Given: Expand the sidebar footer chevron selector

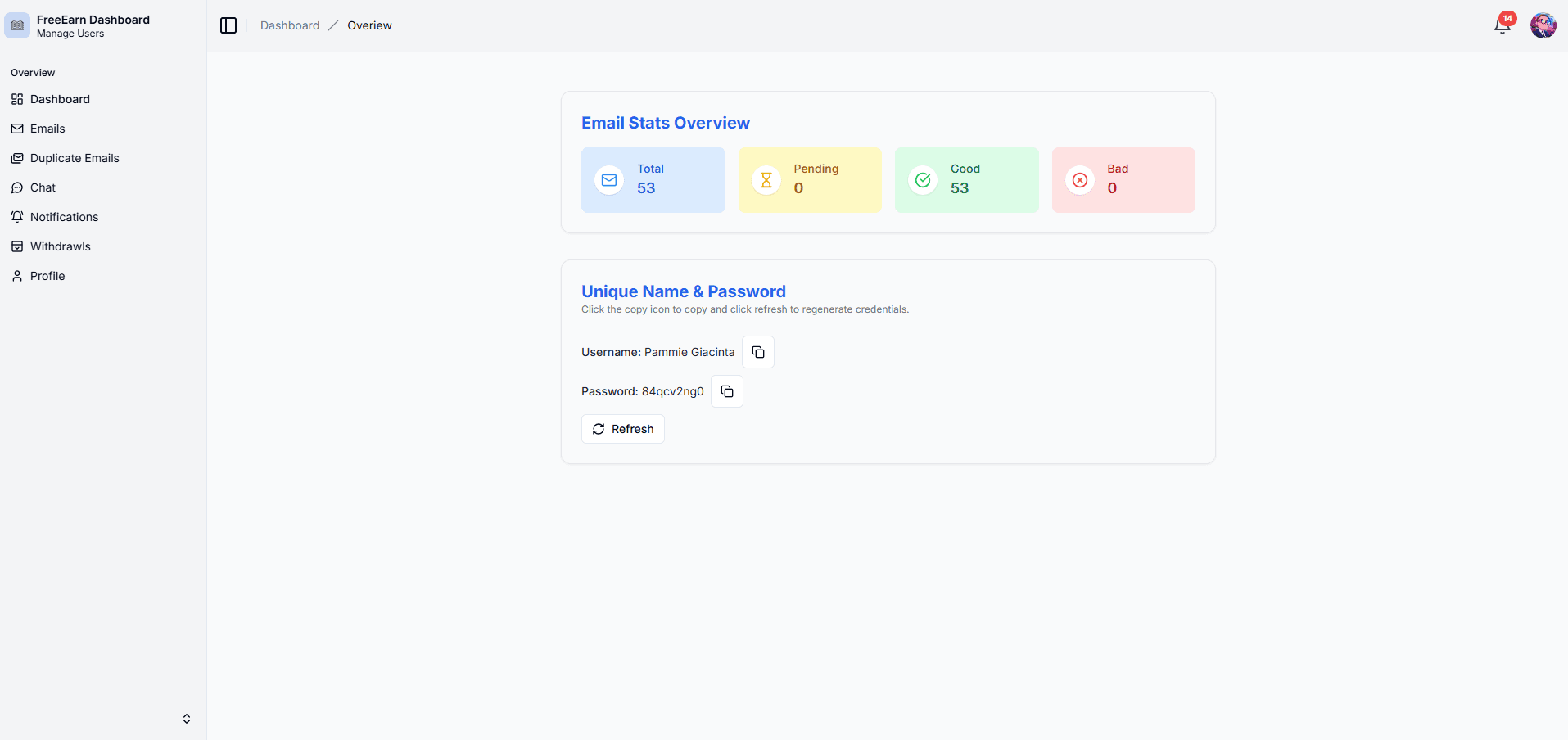Looking at the screenshot, I should [x=187, y=719].
